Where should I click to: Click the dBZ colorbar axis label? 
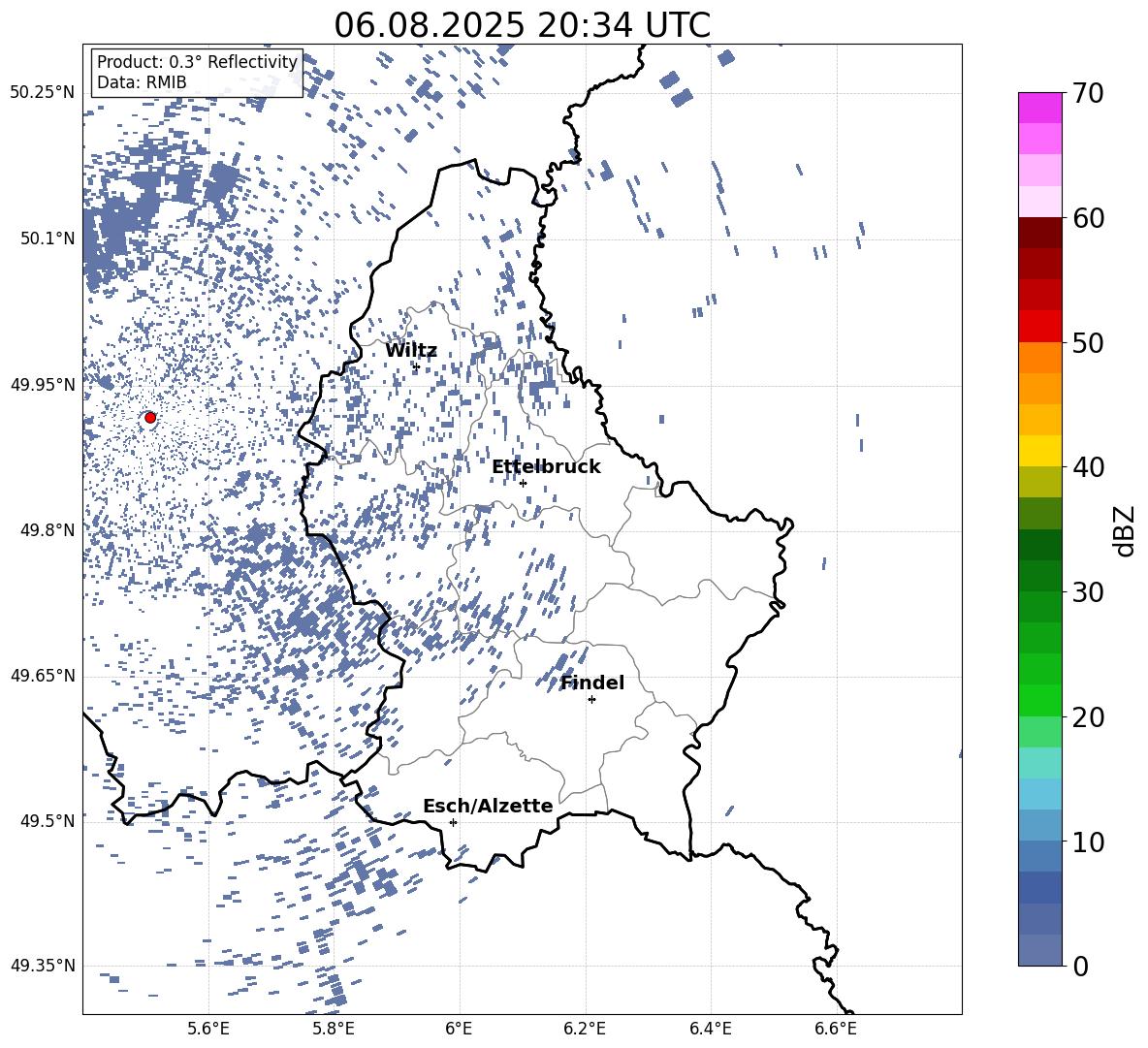pyautogui.click(x=1126, y=530)
